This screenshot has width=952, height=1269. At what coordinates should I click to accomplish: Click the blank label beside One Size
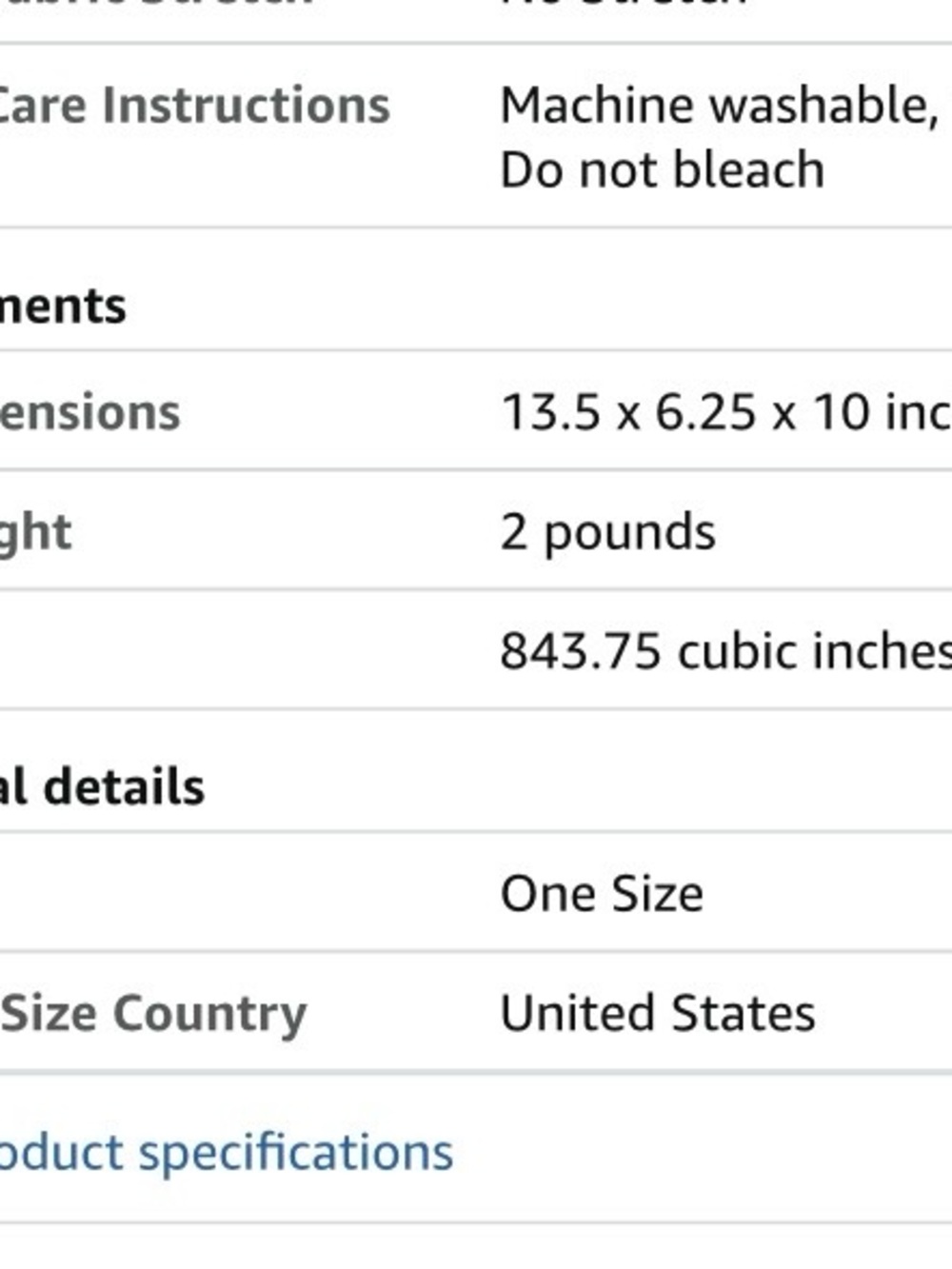[x=238, y=892]
